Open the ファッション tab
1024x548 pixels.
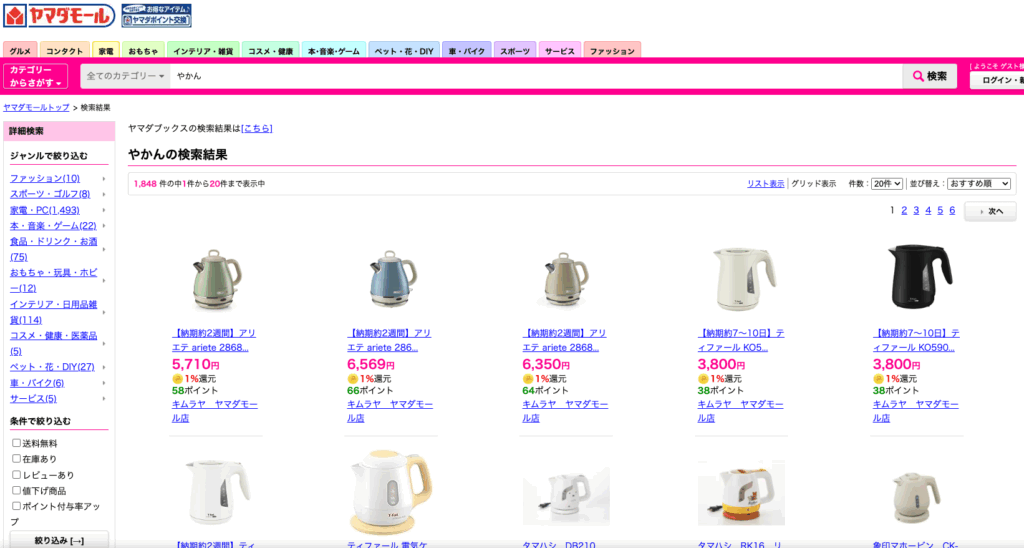coord(612,51)
